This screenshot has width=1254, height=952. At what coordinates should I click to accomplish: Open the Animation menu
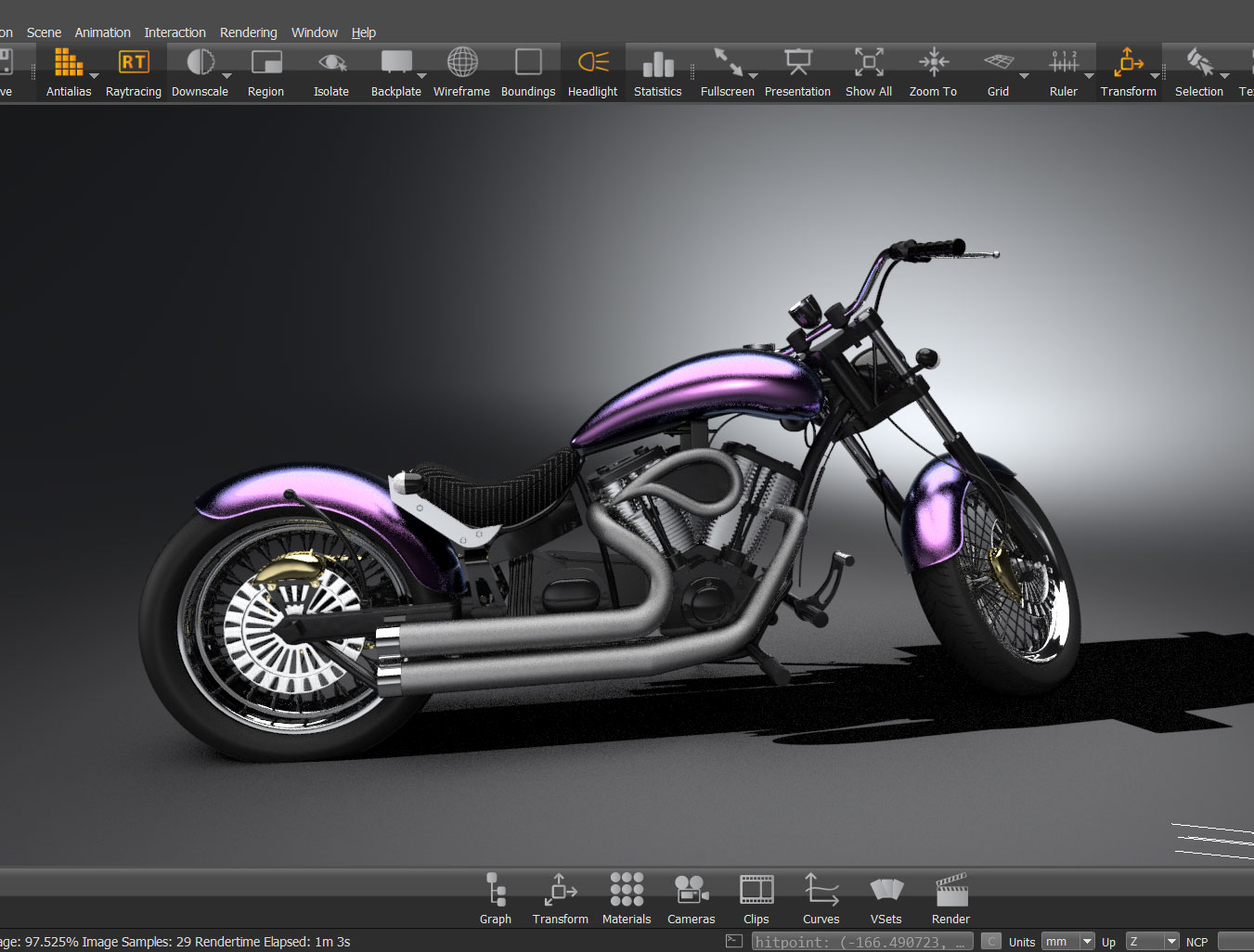102,32
